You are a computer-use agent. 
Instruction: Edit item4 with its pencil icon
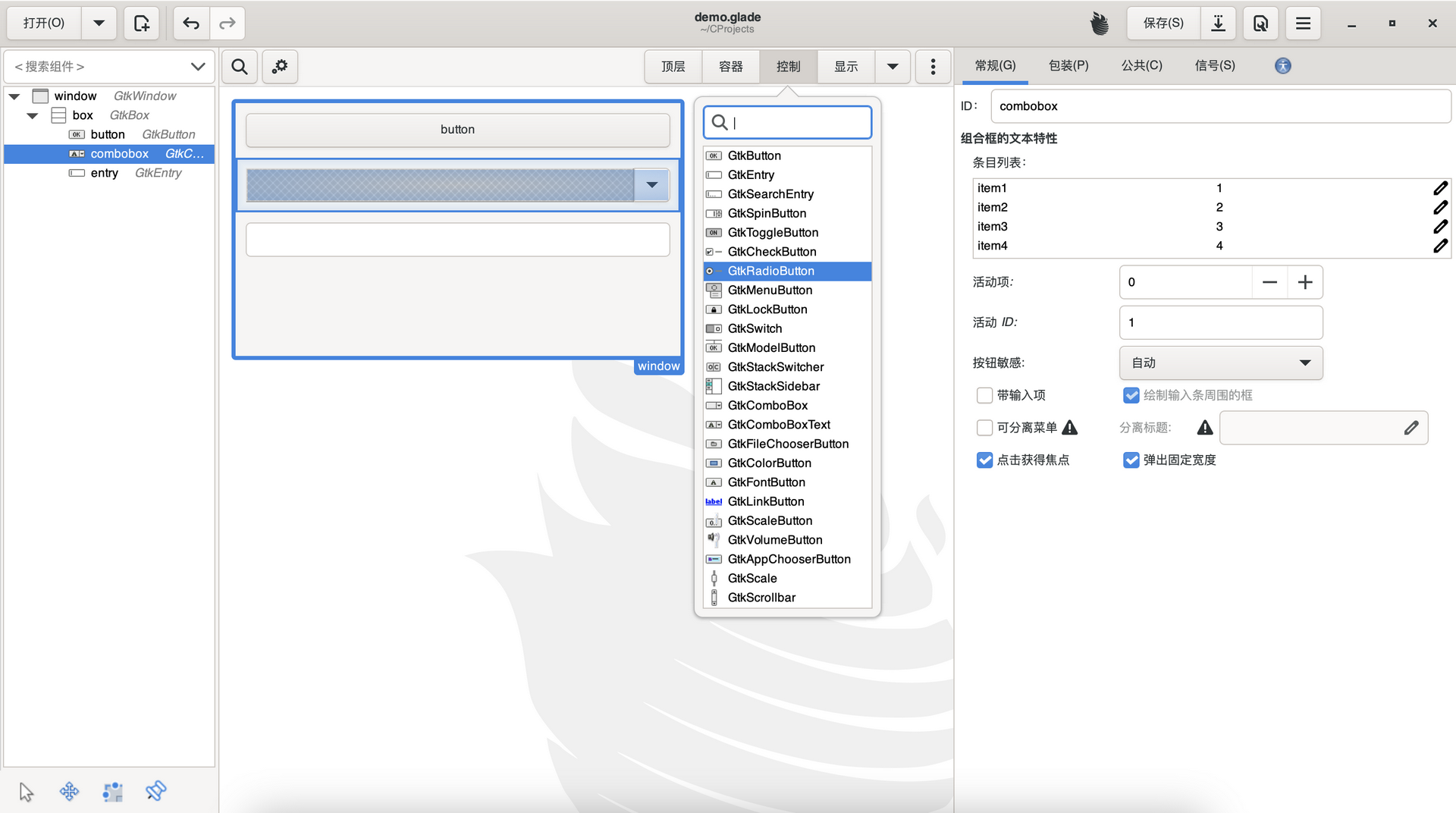(1440, 246)
